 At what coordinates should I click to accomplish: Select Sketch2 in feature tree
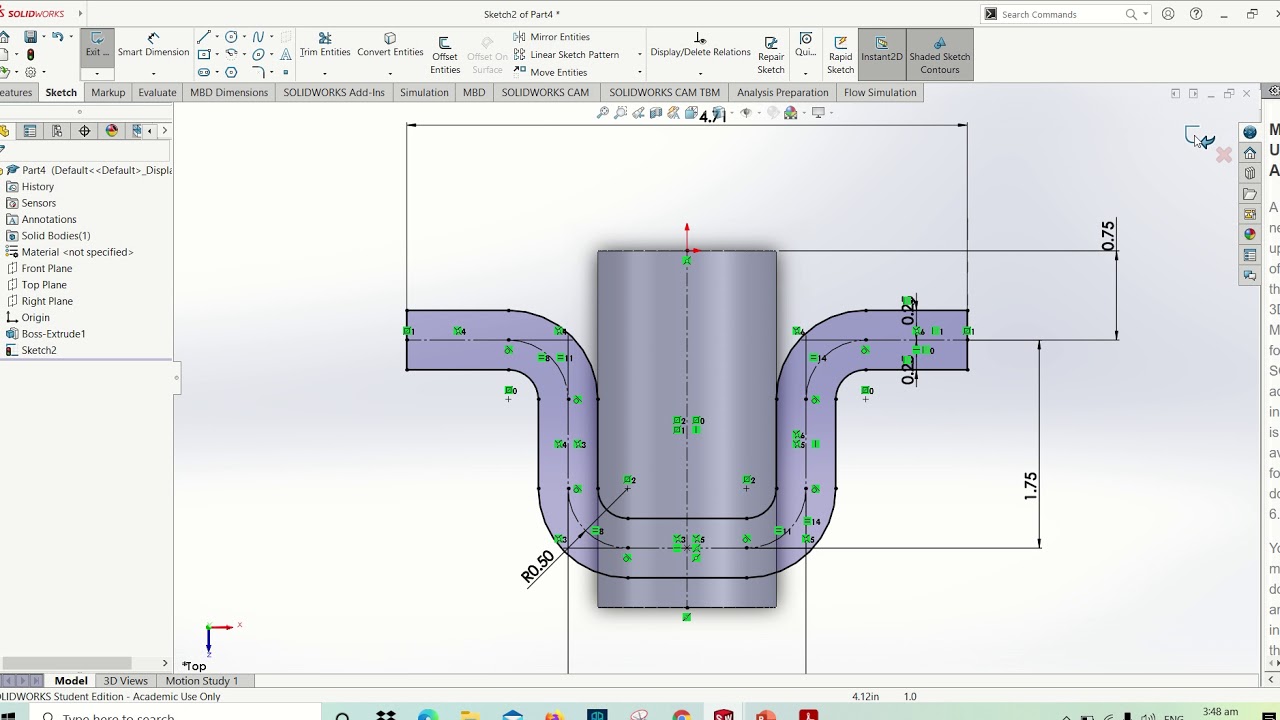[31, 350]
